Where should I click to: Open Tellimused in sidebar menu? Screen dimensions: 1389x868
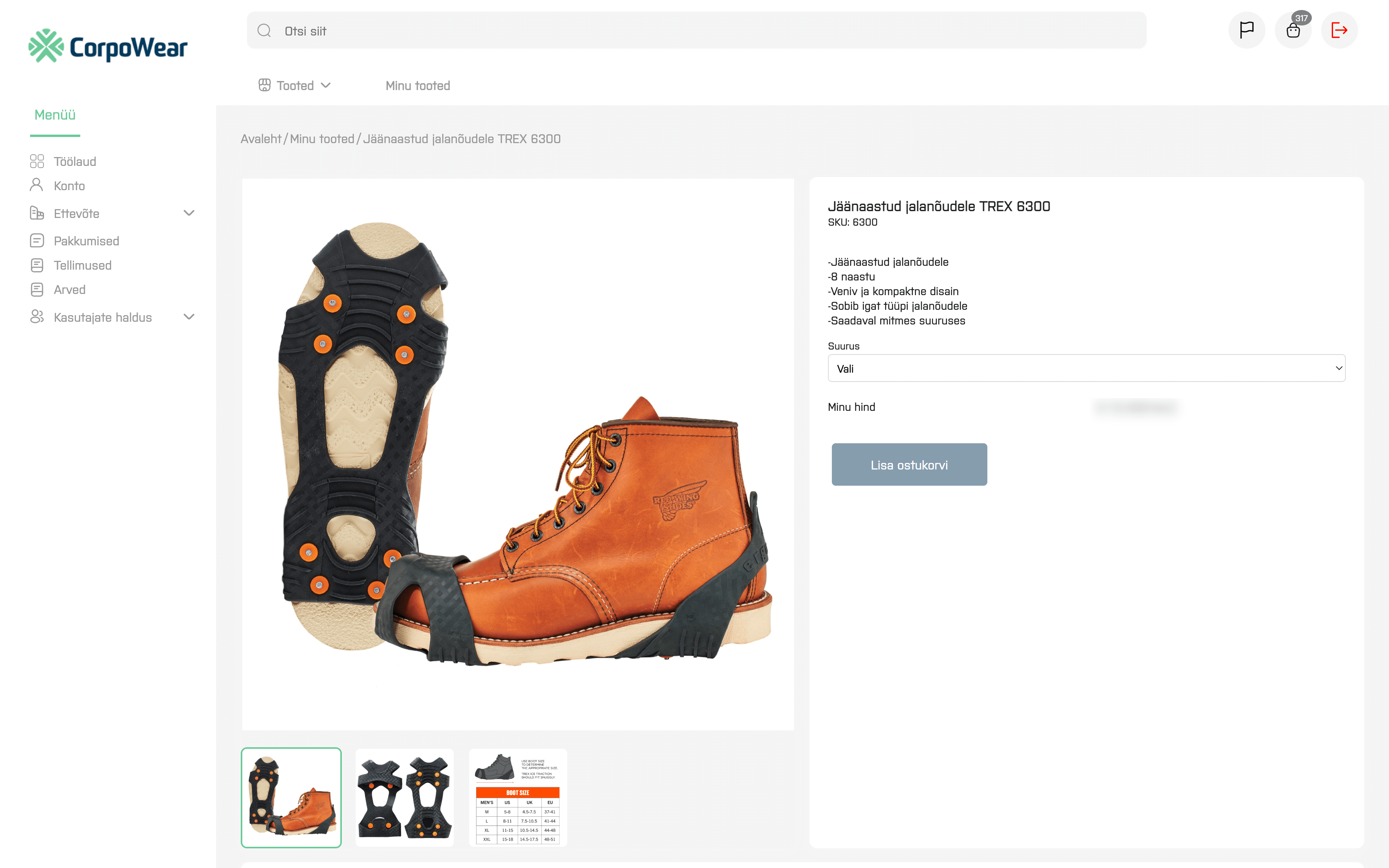point(83,265)
